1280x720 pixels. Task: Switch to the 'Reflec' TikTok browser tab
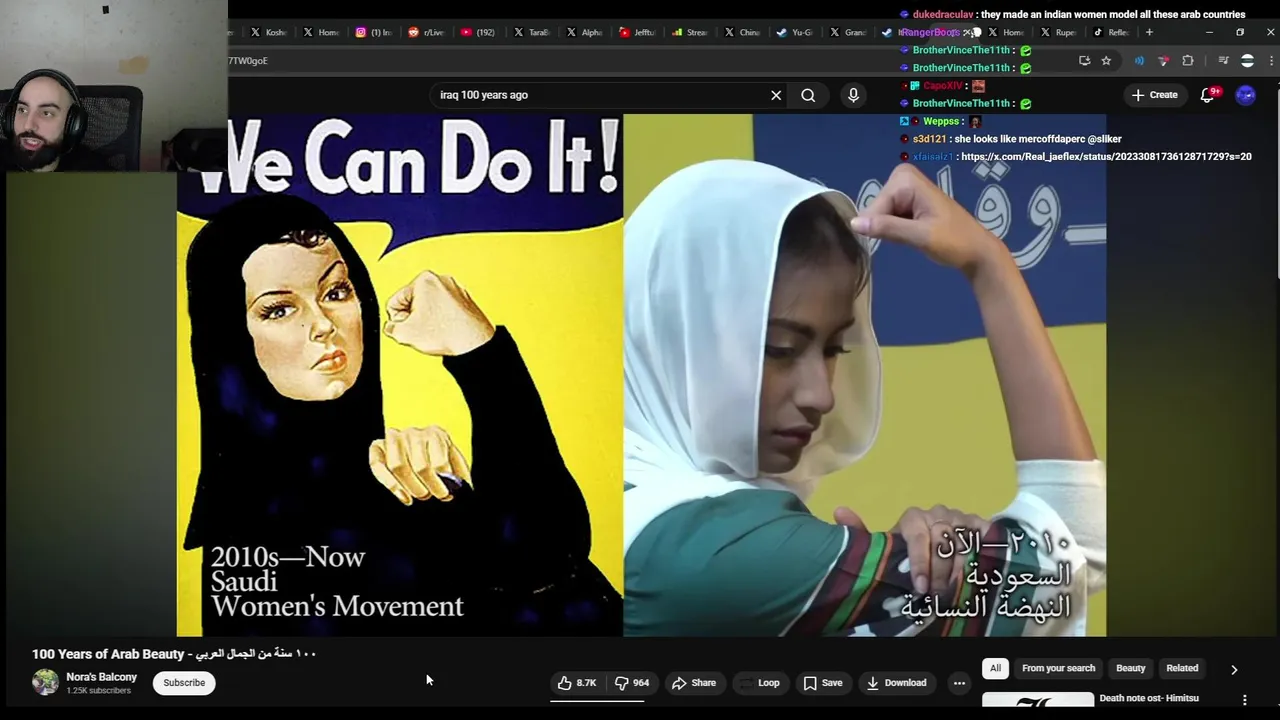[1111, 32]
